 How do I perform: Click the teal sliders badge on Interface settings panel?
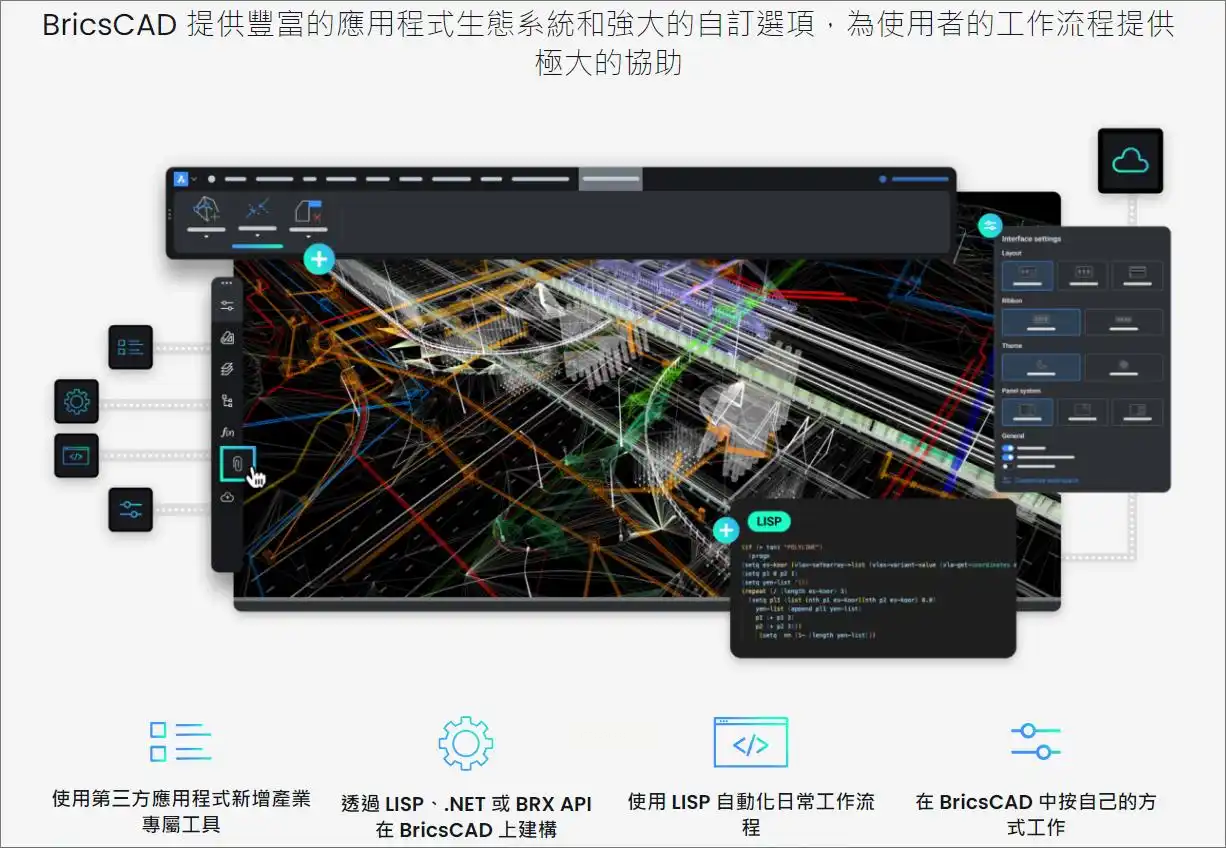(990, 225)
